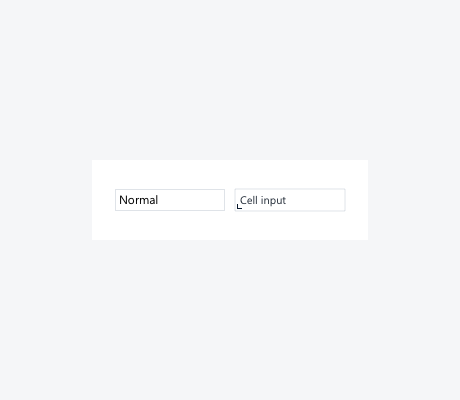The height and width of the screenshot is (400, 460).
Task: Click the empty area inside the Normal field
Action: click(x=192, y=200)
